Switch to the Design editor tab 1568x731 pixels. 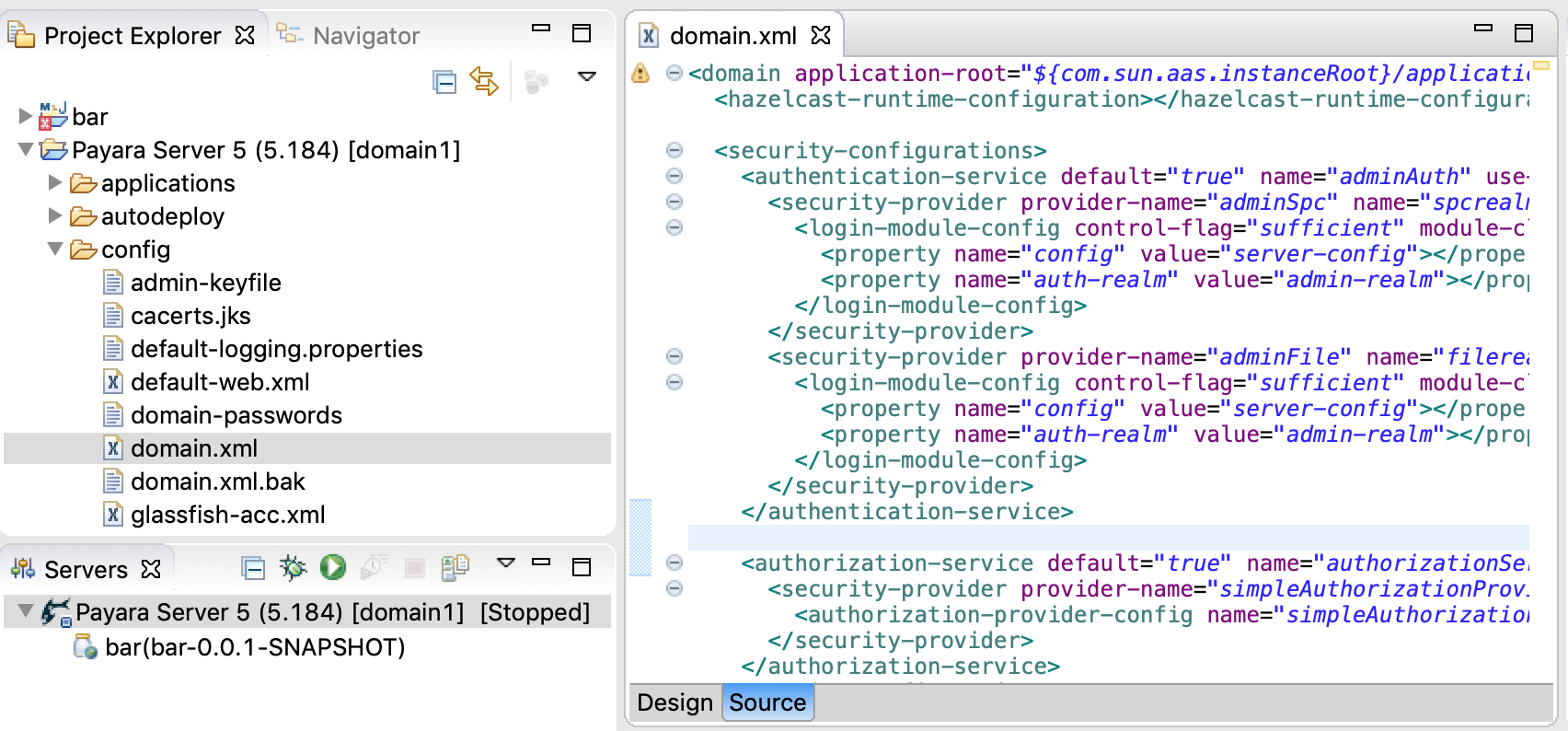tap(674, 702)
